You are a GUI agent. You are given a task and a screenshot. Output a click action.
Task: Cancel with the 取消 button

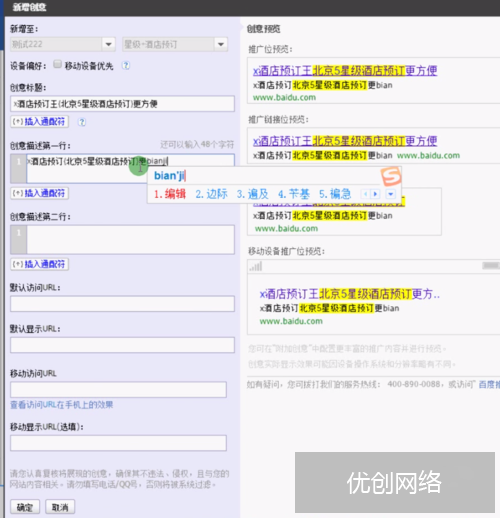click(x=60, y=507)
